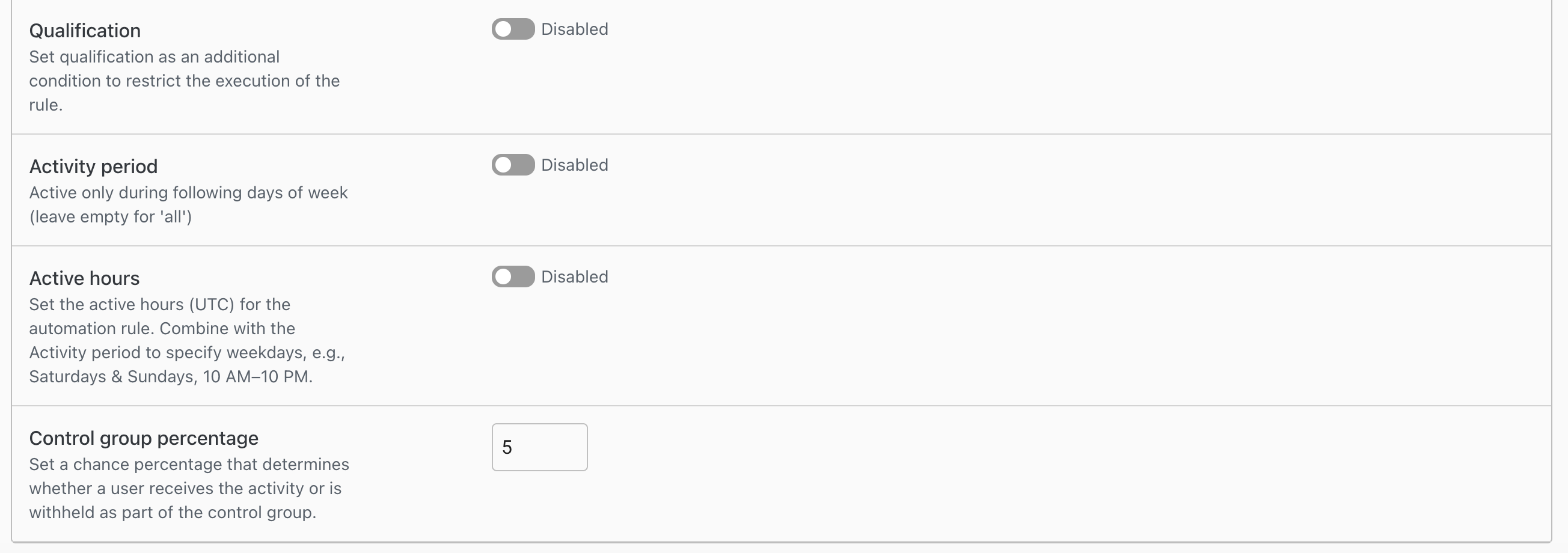Viewport: 1568px width, 553px height.
Task: Click the Control group percentage heading
Action: click(x=144, y=438)
